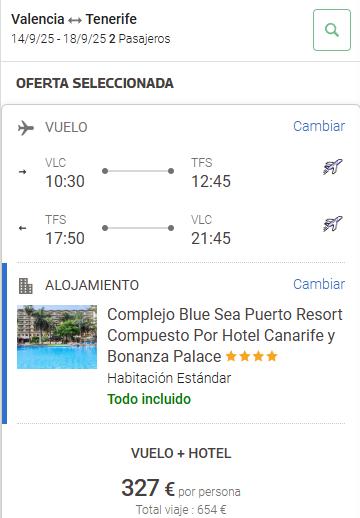Select the Todo incluido label
The image size is (360, 518).
(149, 399)
